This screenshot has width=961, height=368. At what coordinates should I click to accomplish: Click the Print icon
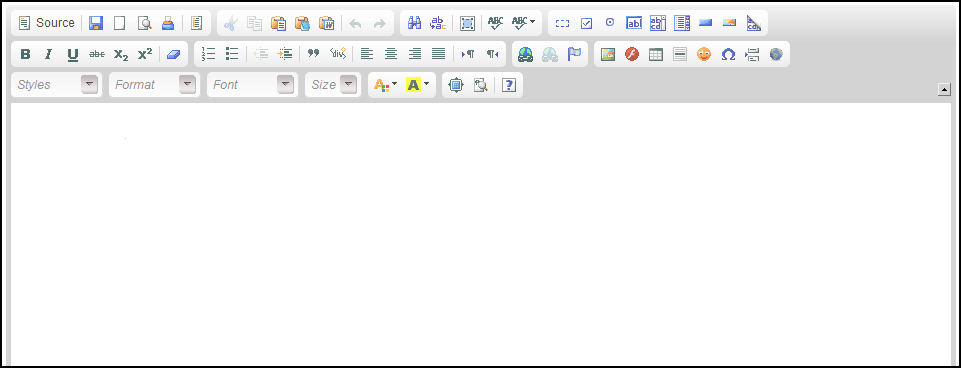[x=168, y=23]
